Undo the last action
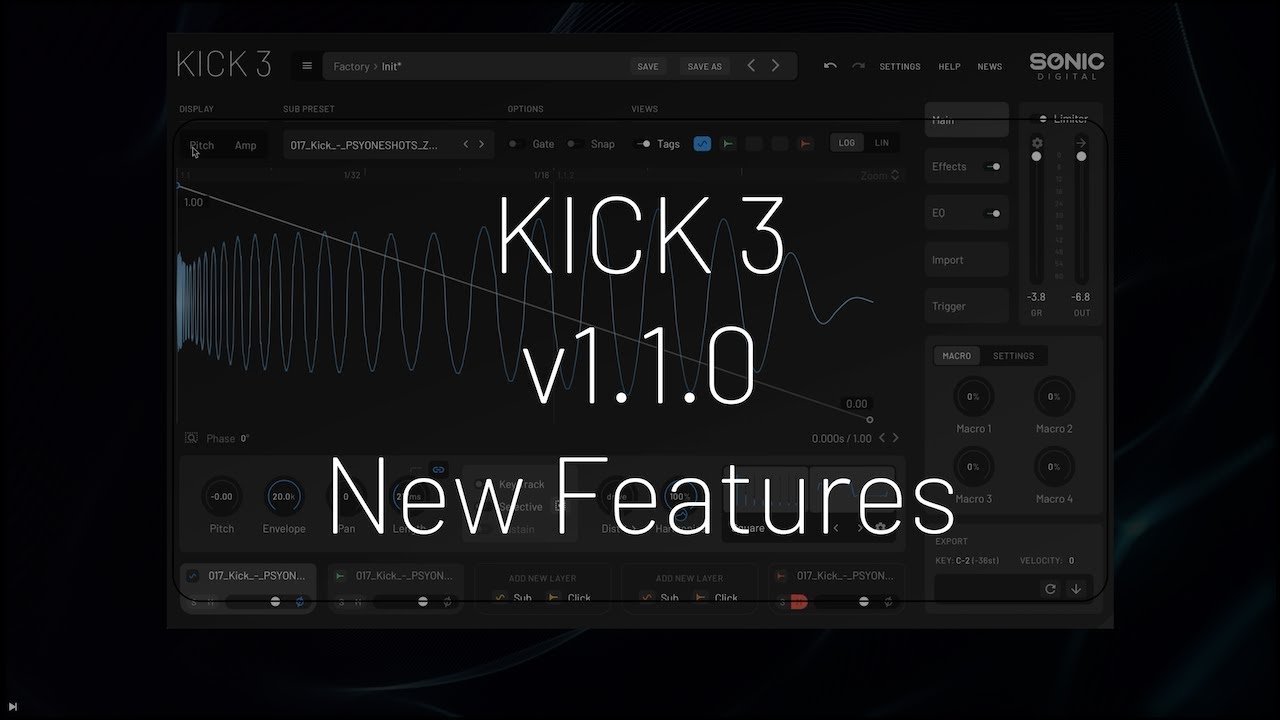The height and width of the screenshot is (720, 1280). [830, 66]
